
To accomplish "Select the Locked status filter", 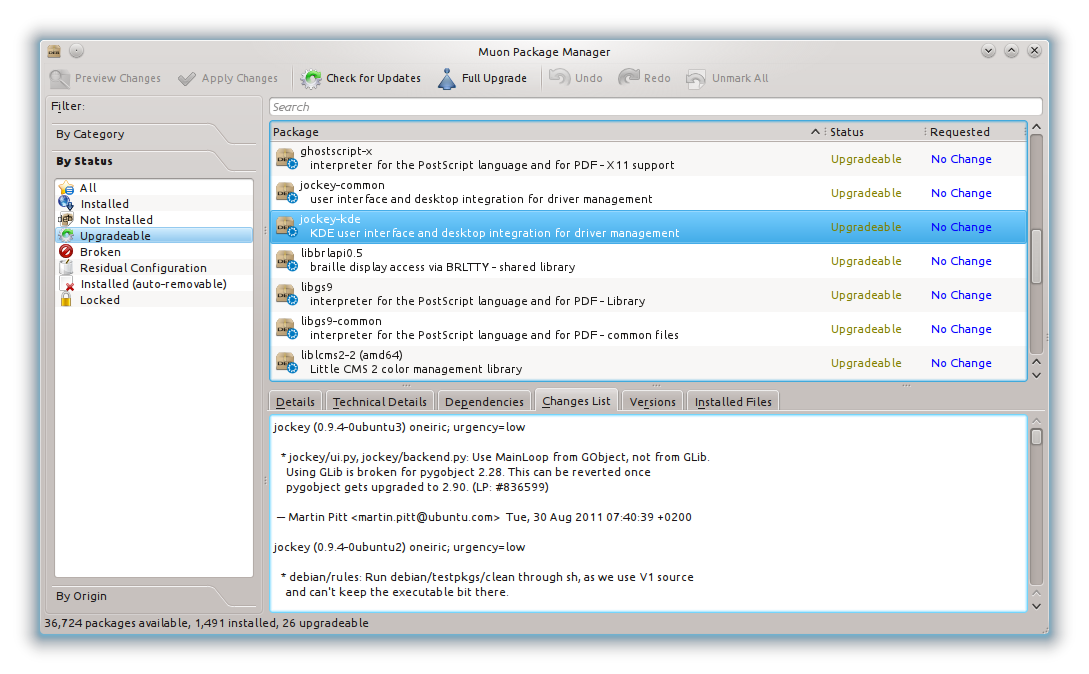I will (x=99, y=300).
